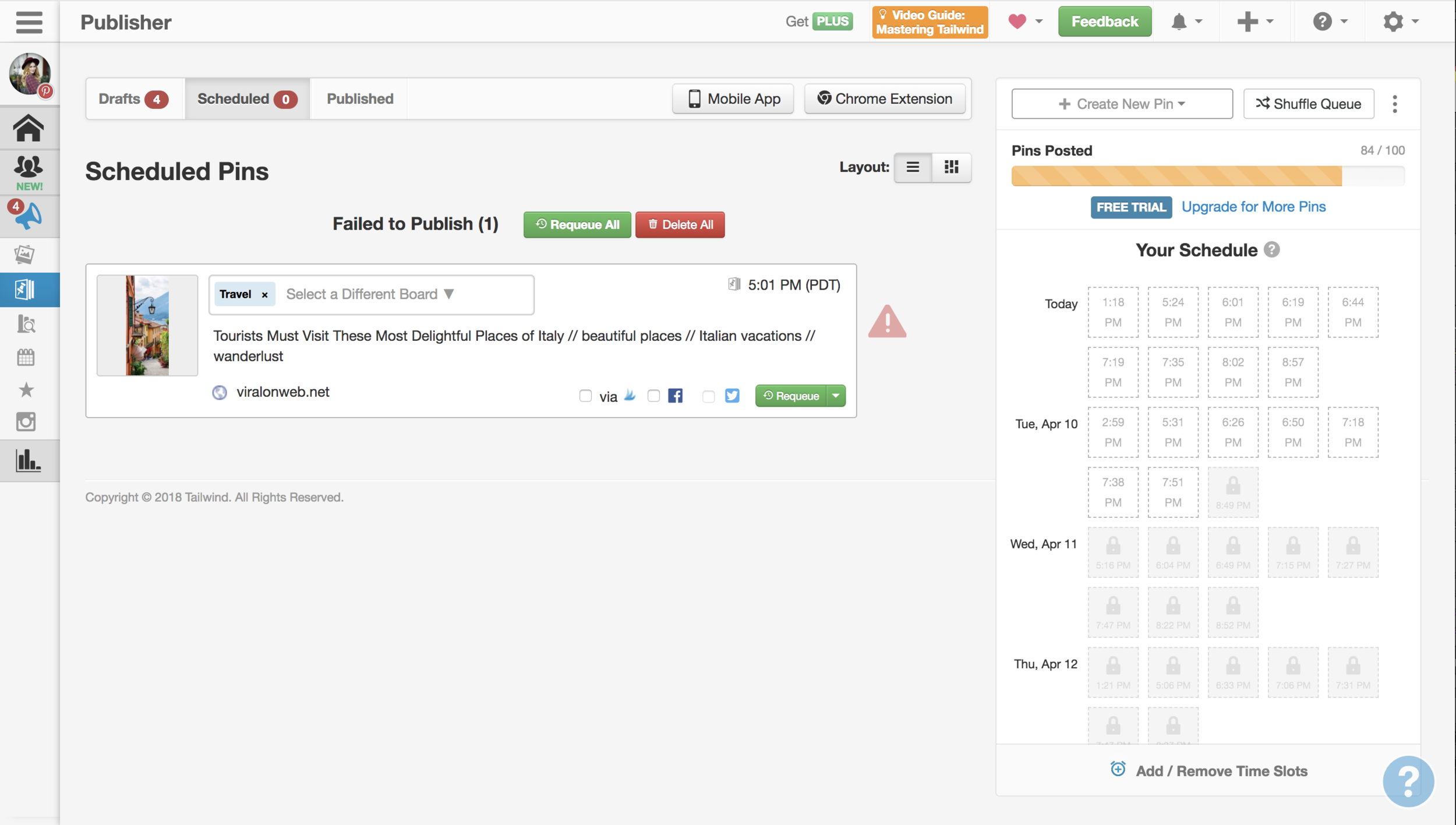Open the image content sidebar icon
1456x825 pixels.
coord(24,254)
